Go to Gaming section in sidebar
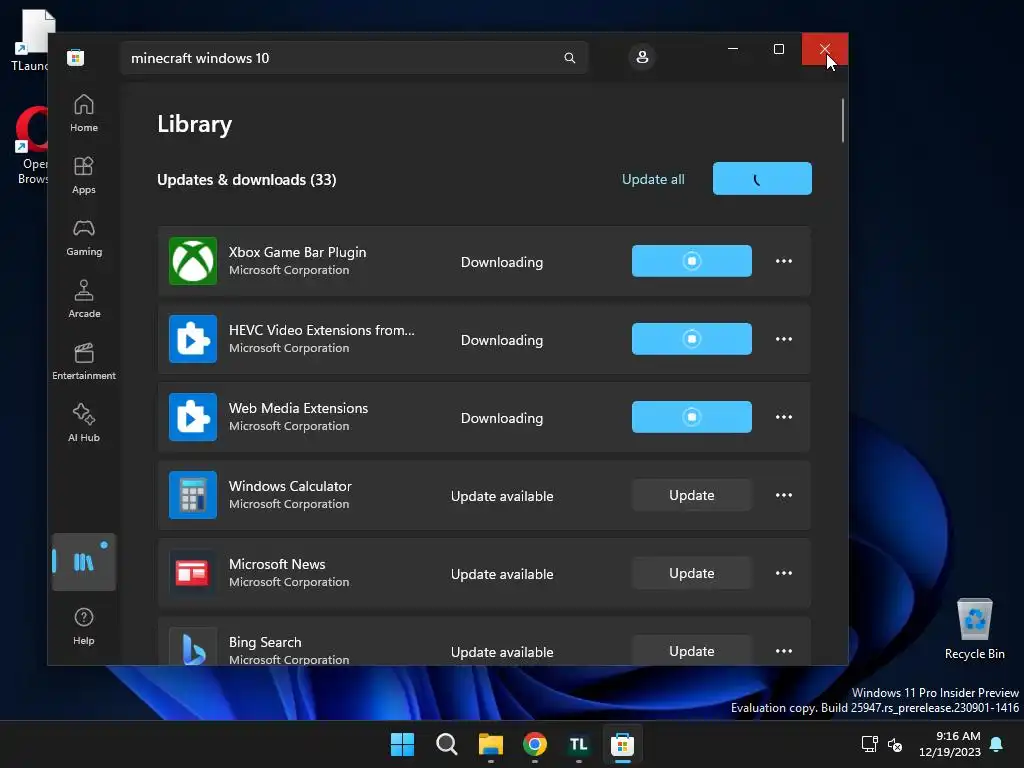The image size is (1024, 768). pos(84,237)
